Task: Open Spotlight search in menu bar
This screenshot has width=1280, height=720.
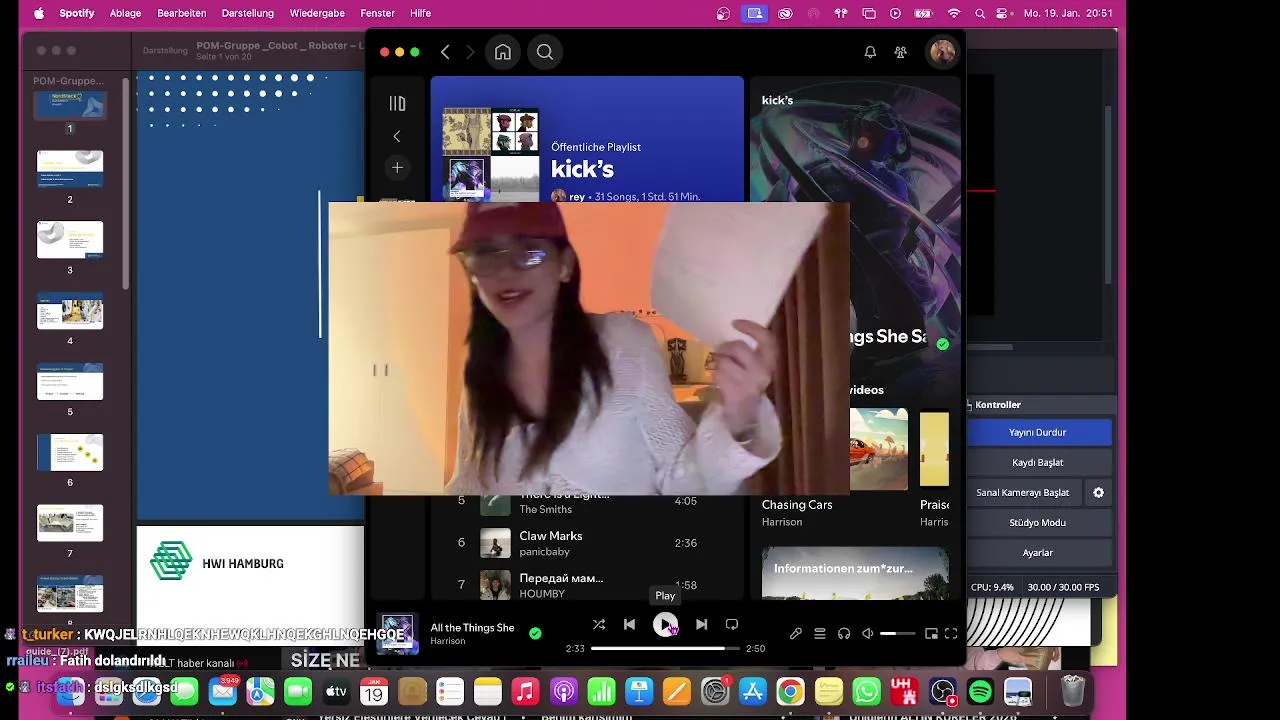Action: tap(980, 13)
